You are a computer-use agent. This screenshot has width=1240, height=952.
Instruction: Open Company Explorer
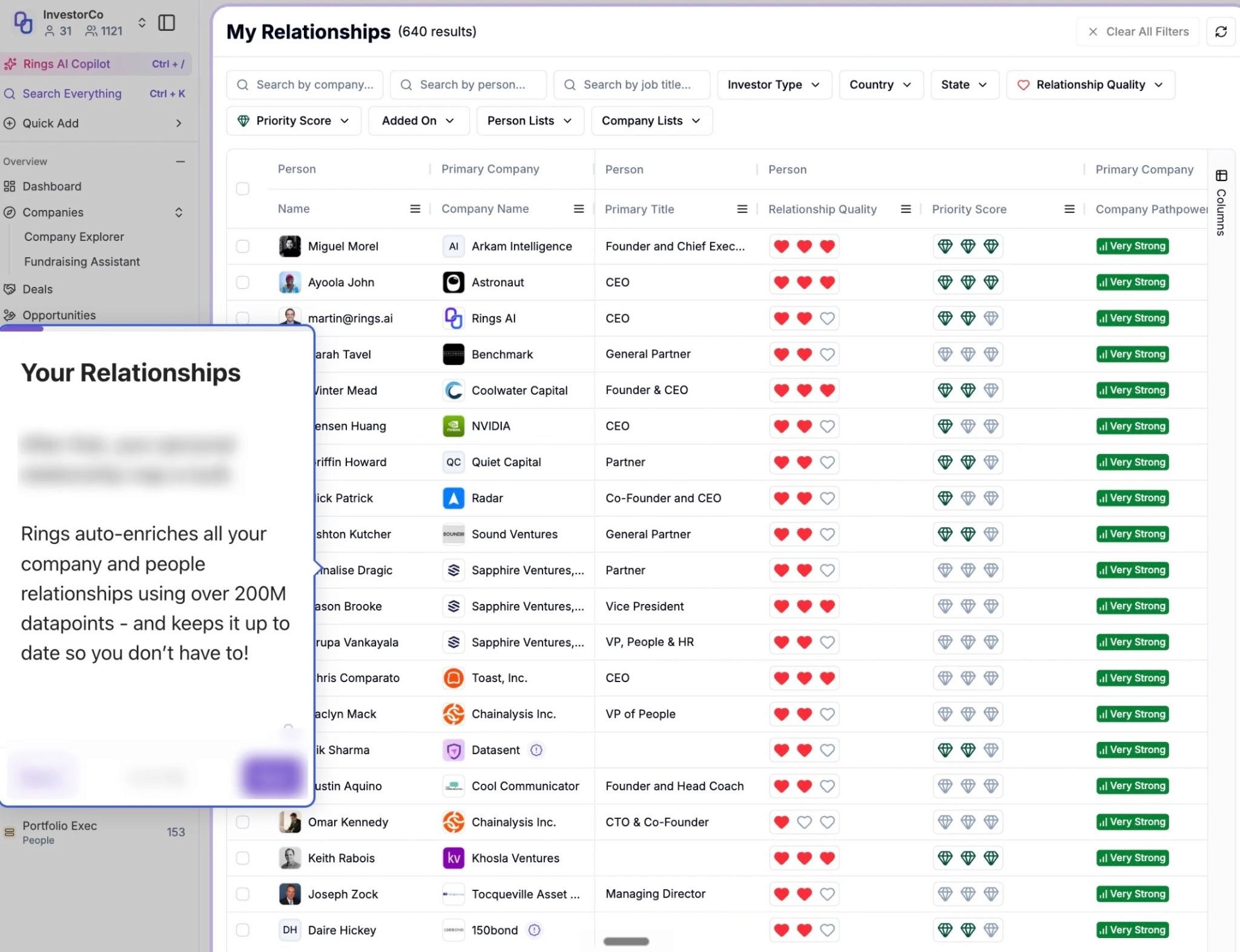click(x=74, y=237)
